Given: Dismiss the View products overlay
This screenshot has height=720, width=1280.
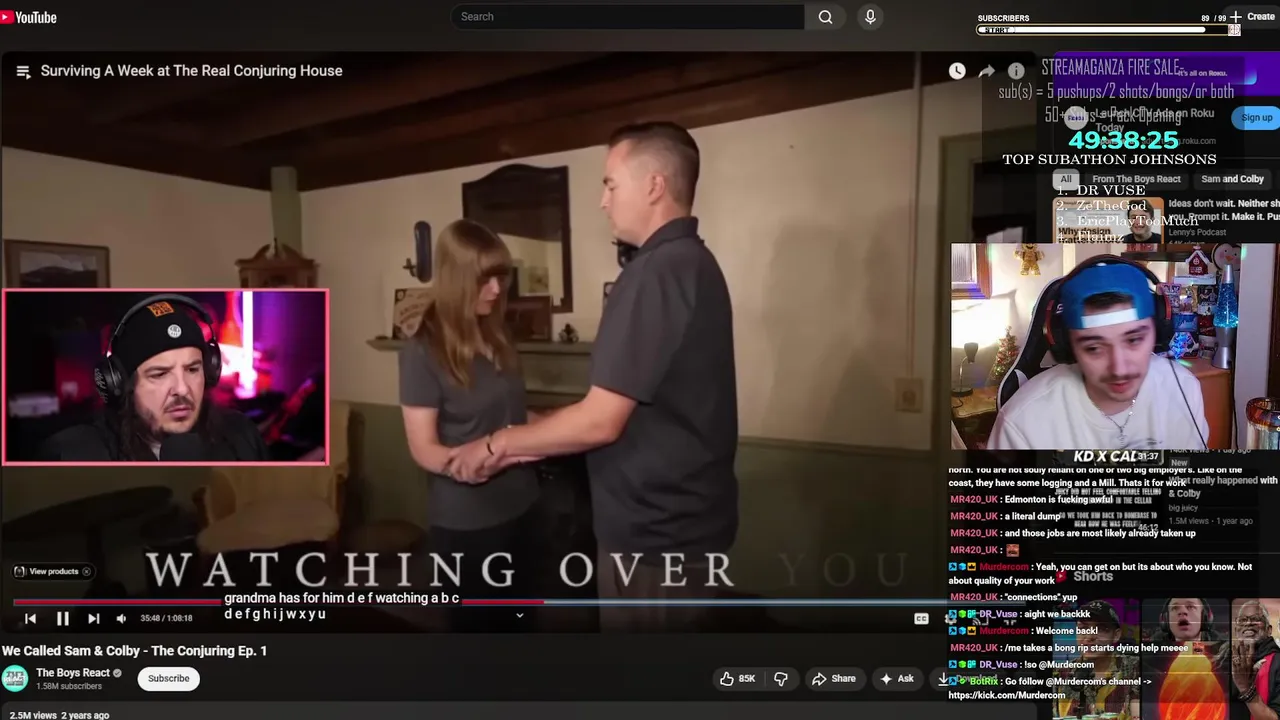Looking at the screenshot, I should click(86, 571).
